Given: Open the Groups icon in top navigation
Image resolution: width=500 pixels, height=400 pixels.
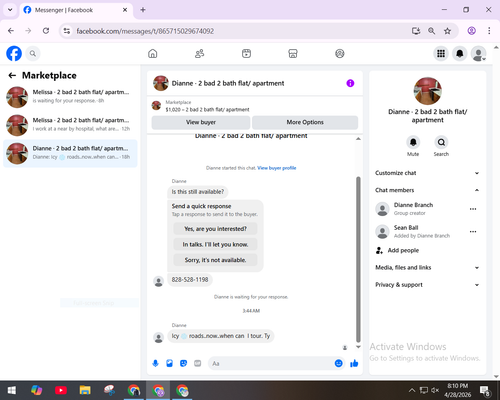Looking at the screenshot, I should [340, 53].
